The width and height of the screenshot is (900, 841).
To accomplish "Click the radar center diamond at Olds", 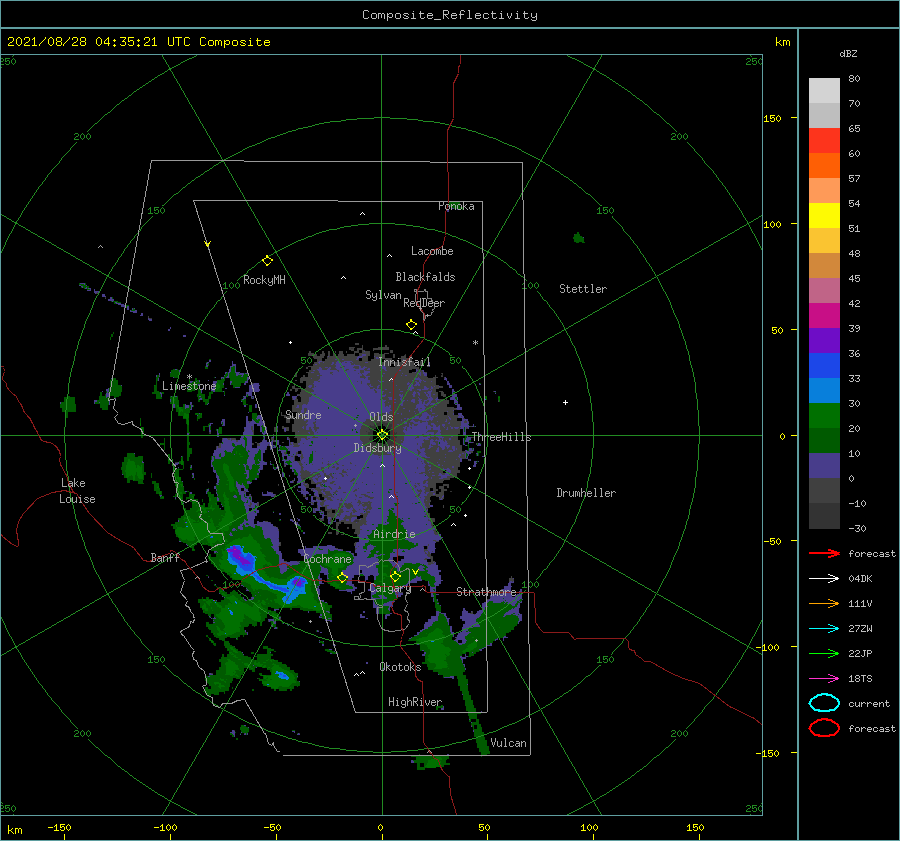I will point(382,435).
